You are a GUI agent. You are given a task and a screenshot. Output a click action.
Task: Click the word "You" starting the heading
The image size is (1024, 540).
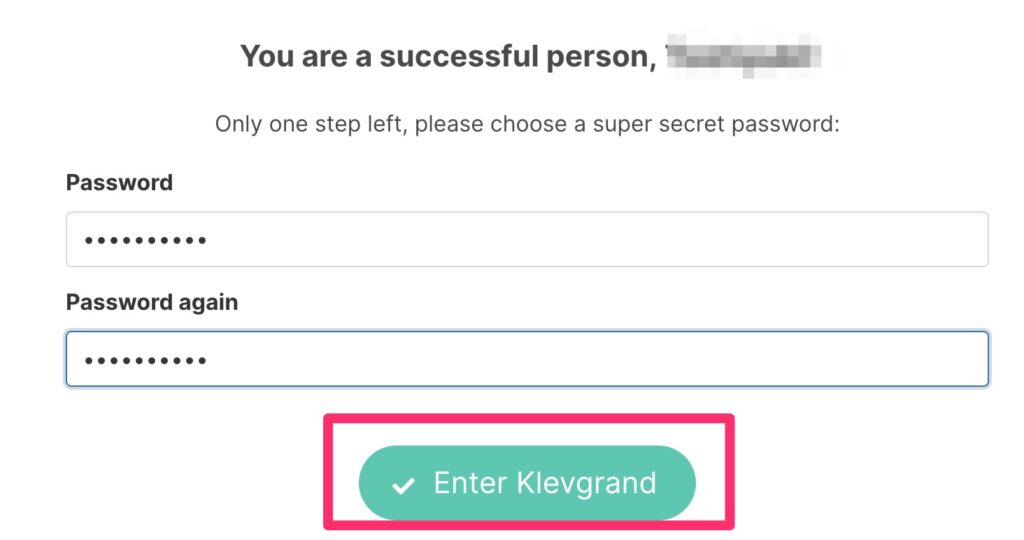click(x=266, y=56)
